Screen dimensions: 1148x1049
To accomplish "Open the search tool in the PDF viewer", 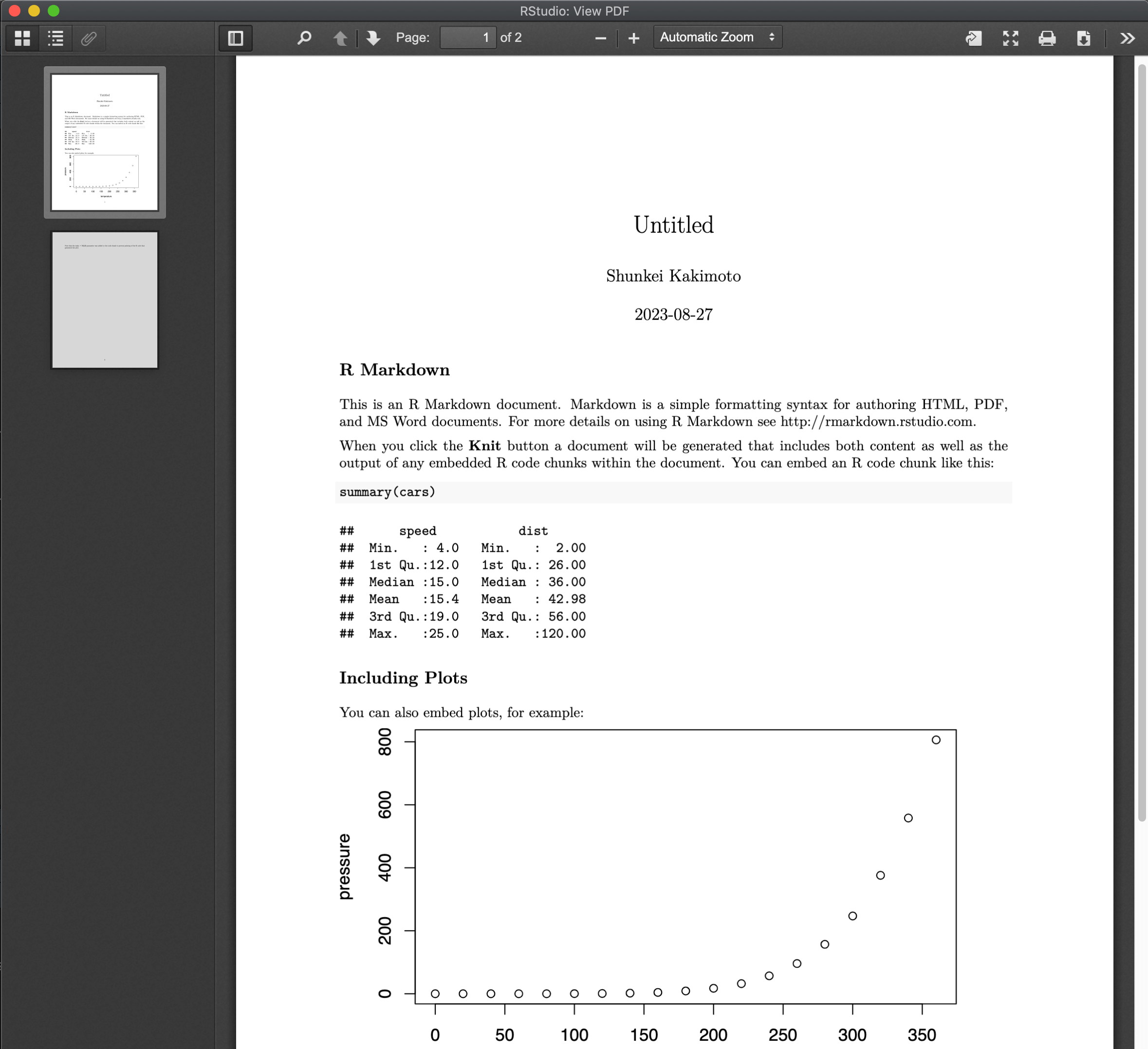I will point(303,37).
